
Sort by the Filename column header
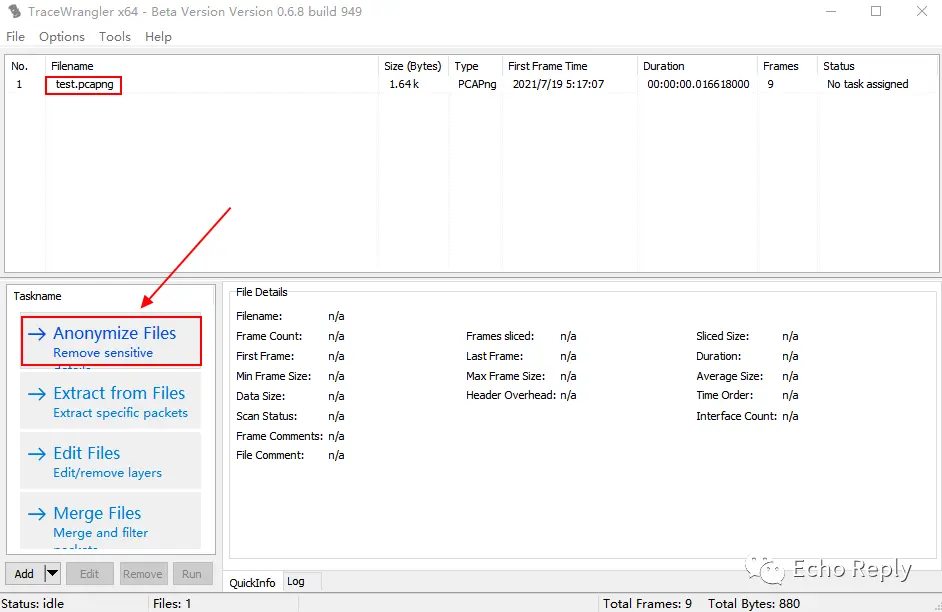(212, 66)
